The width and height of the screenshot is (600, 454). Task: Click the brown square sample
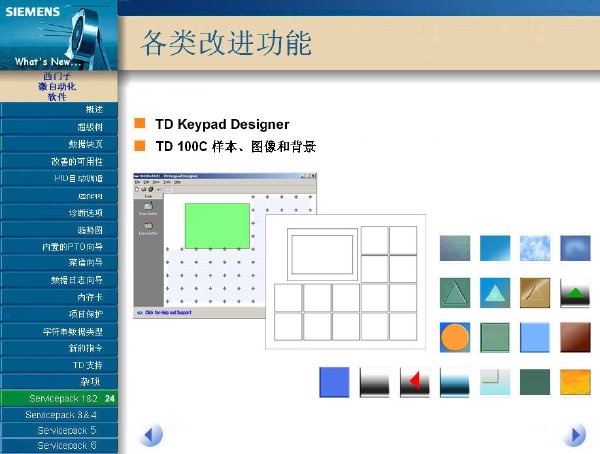[x=575, y=337]
